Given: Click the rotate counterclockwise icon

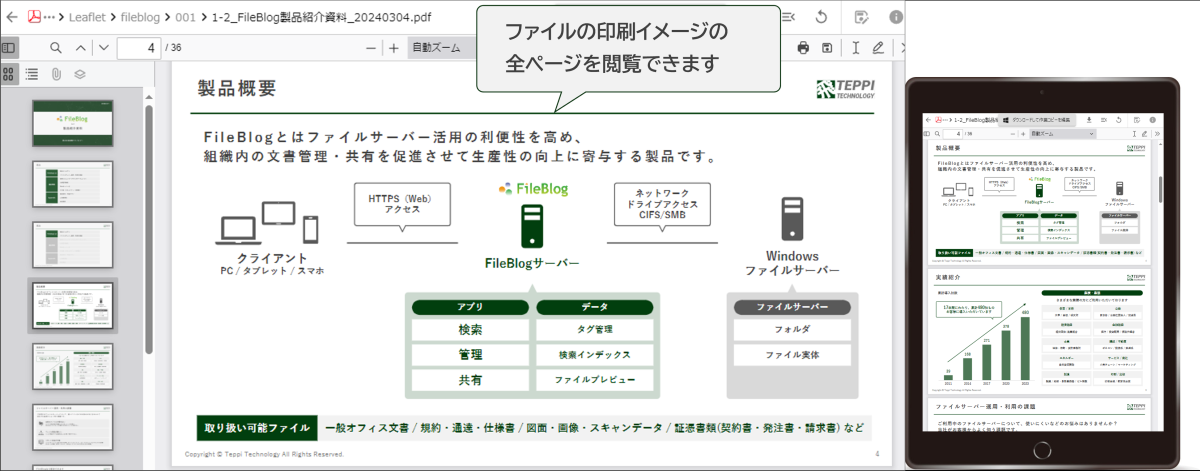Looking at the screenshot, I should [x=821, y=17].
